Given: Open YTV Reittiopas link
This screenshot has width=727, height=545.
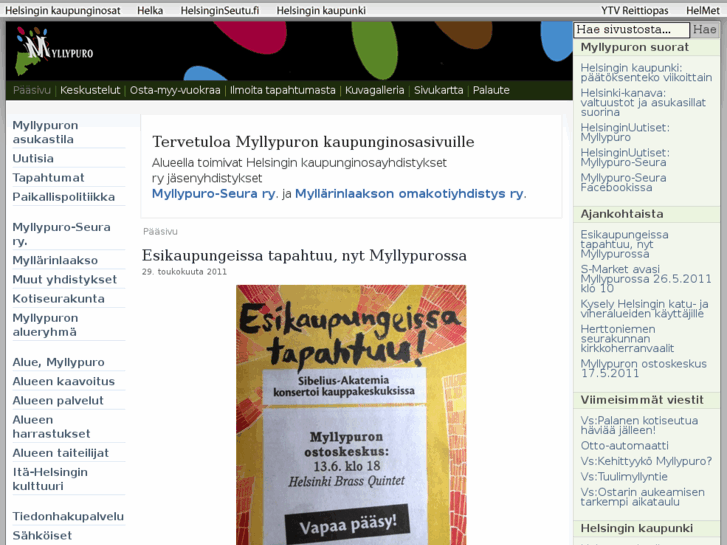Looking at the screenshot, I should coord(635,10).
